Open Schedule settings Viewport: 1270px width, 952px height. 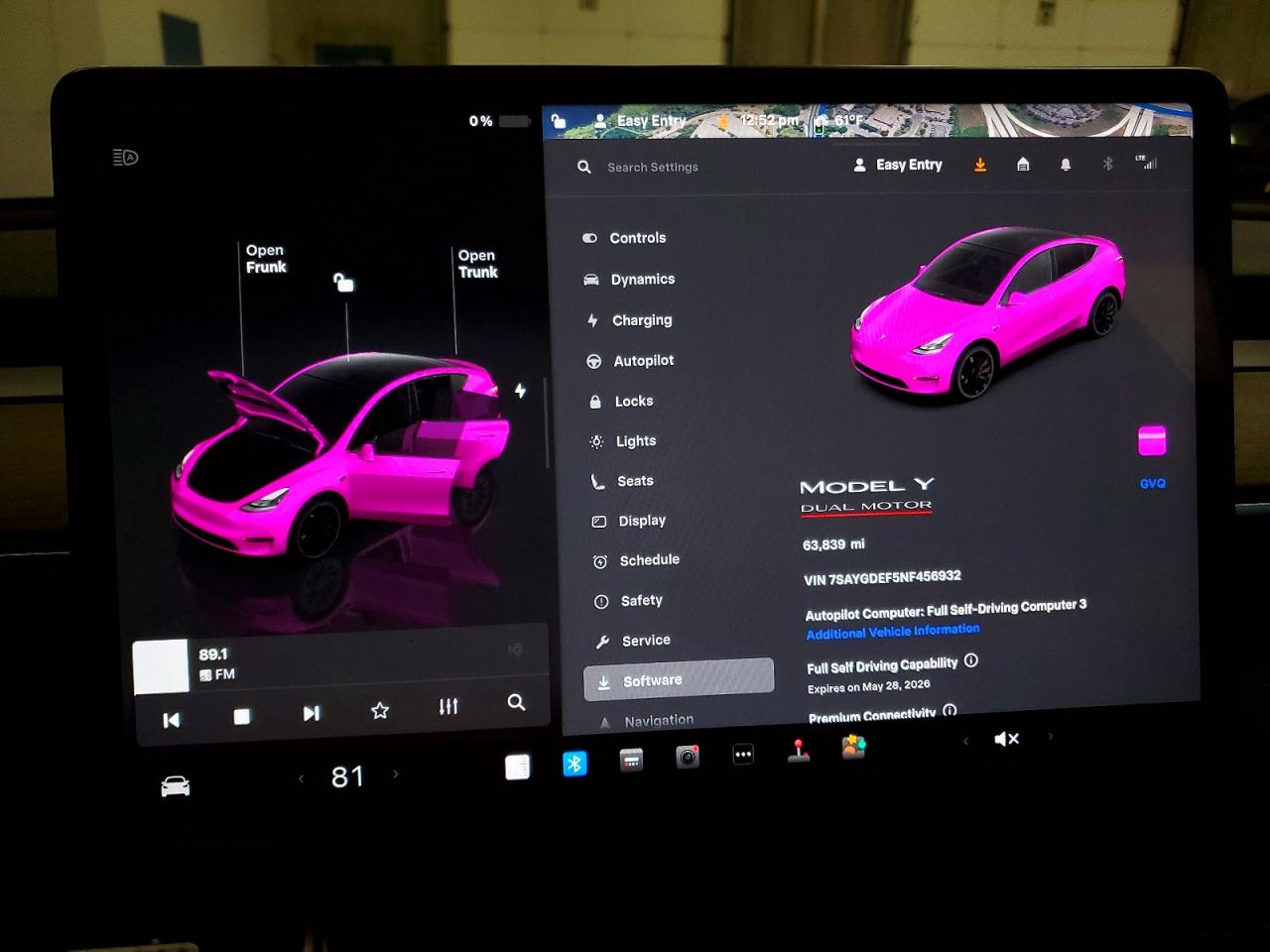pos(649,560)
